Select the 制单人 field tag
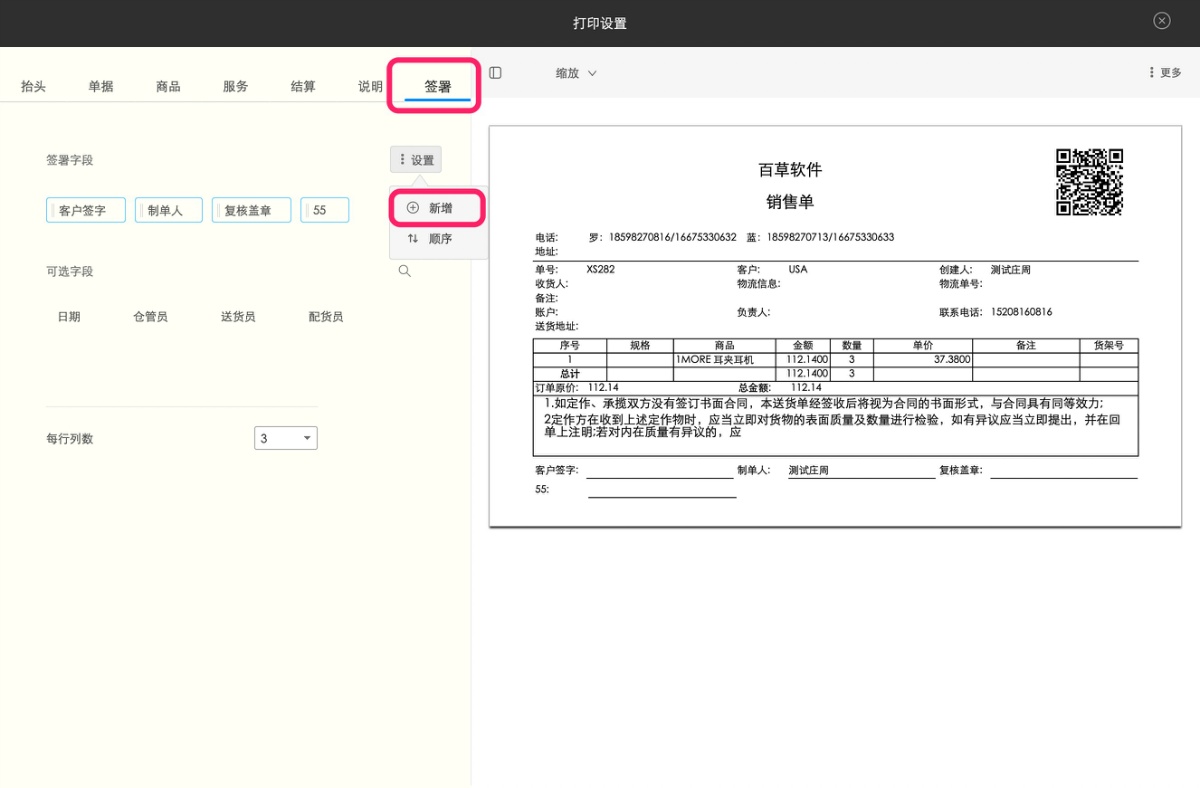The image size is (1200, 788). 169,210
